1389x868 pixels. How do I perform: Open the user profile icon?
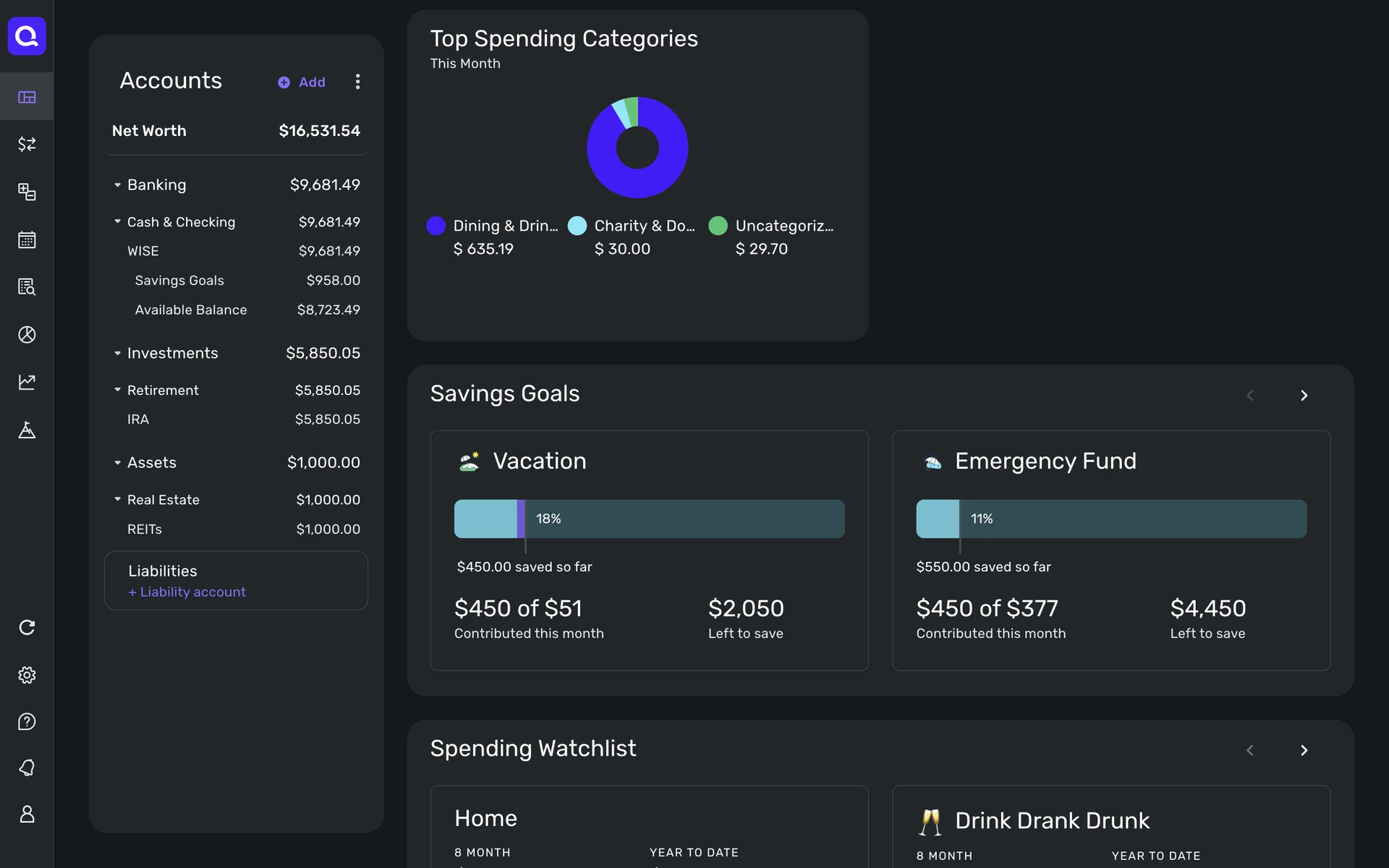tap(27, 814)
